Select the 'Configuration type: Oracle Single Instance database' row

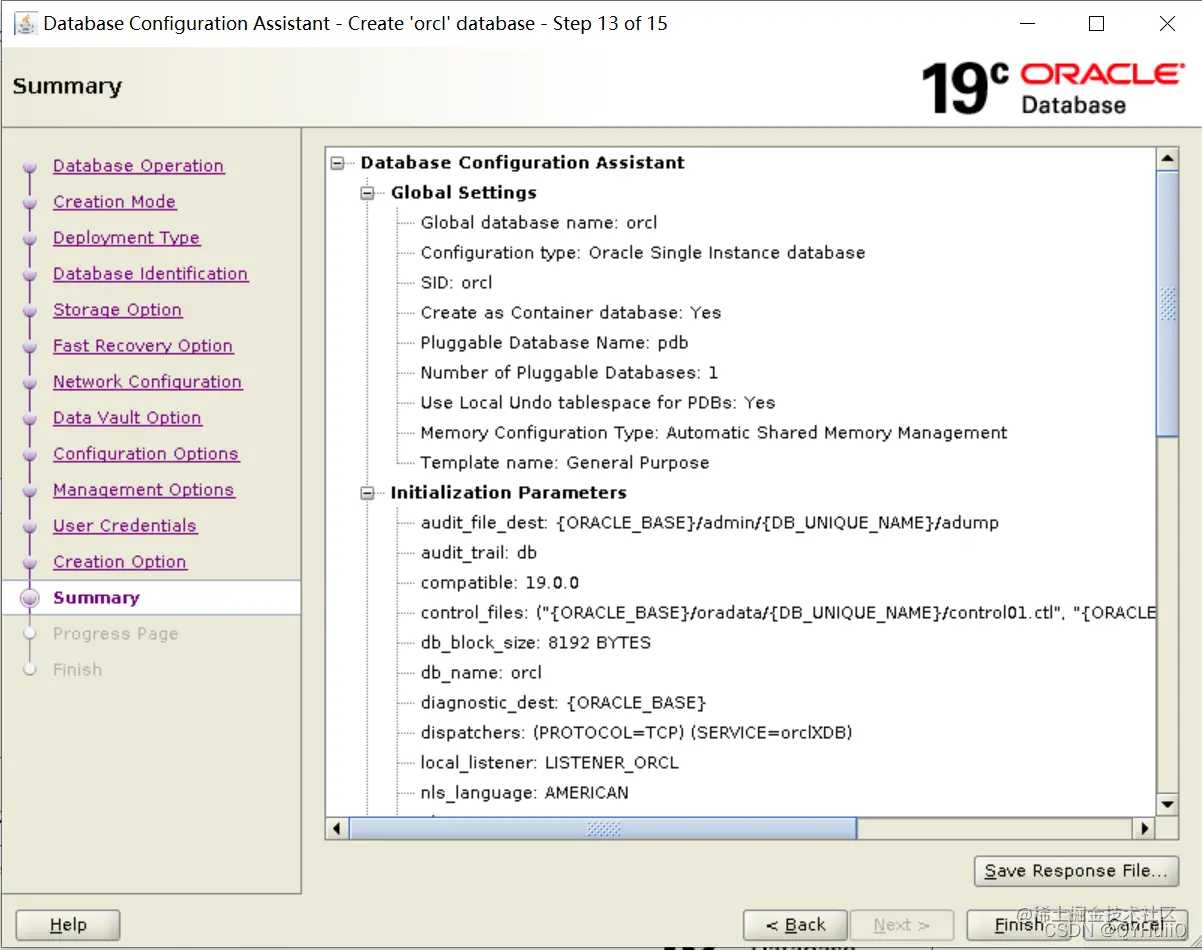643,253
